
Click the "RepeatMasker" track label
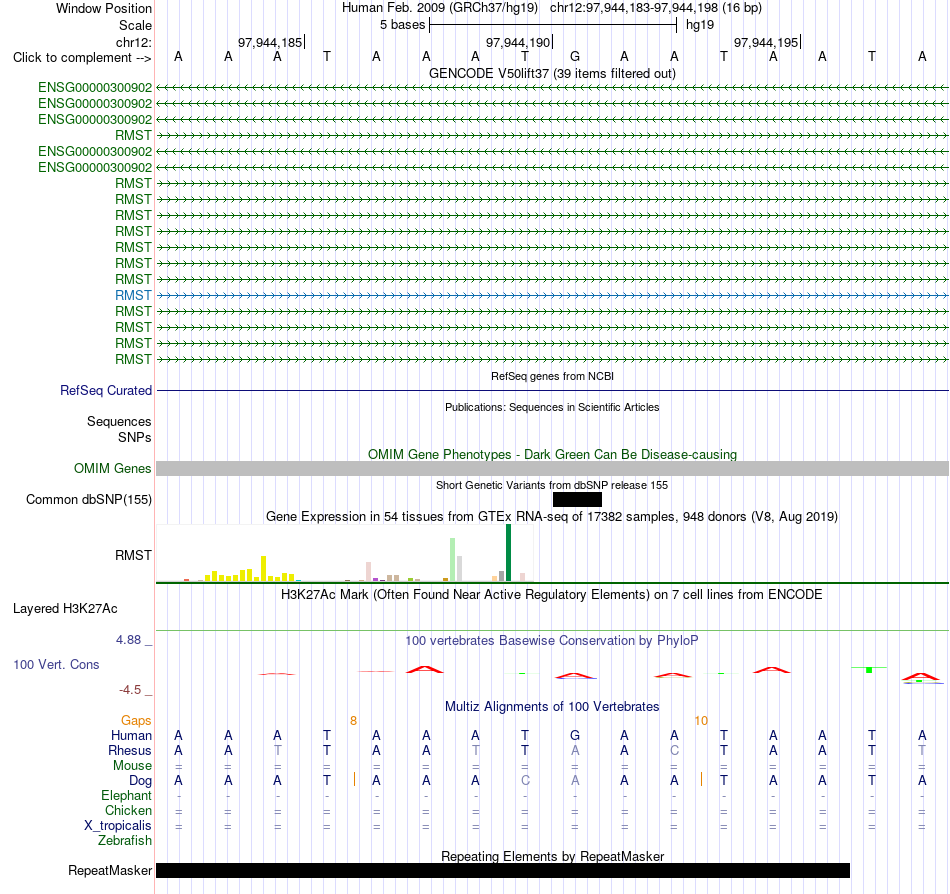110,871
